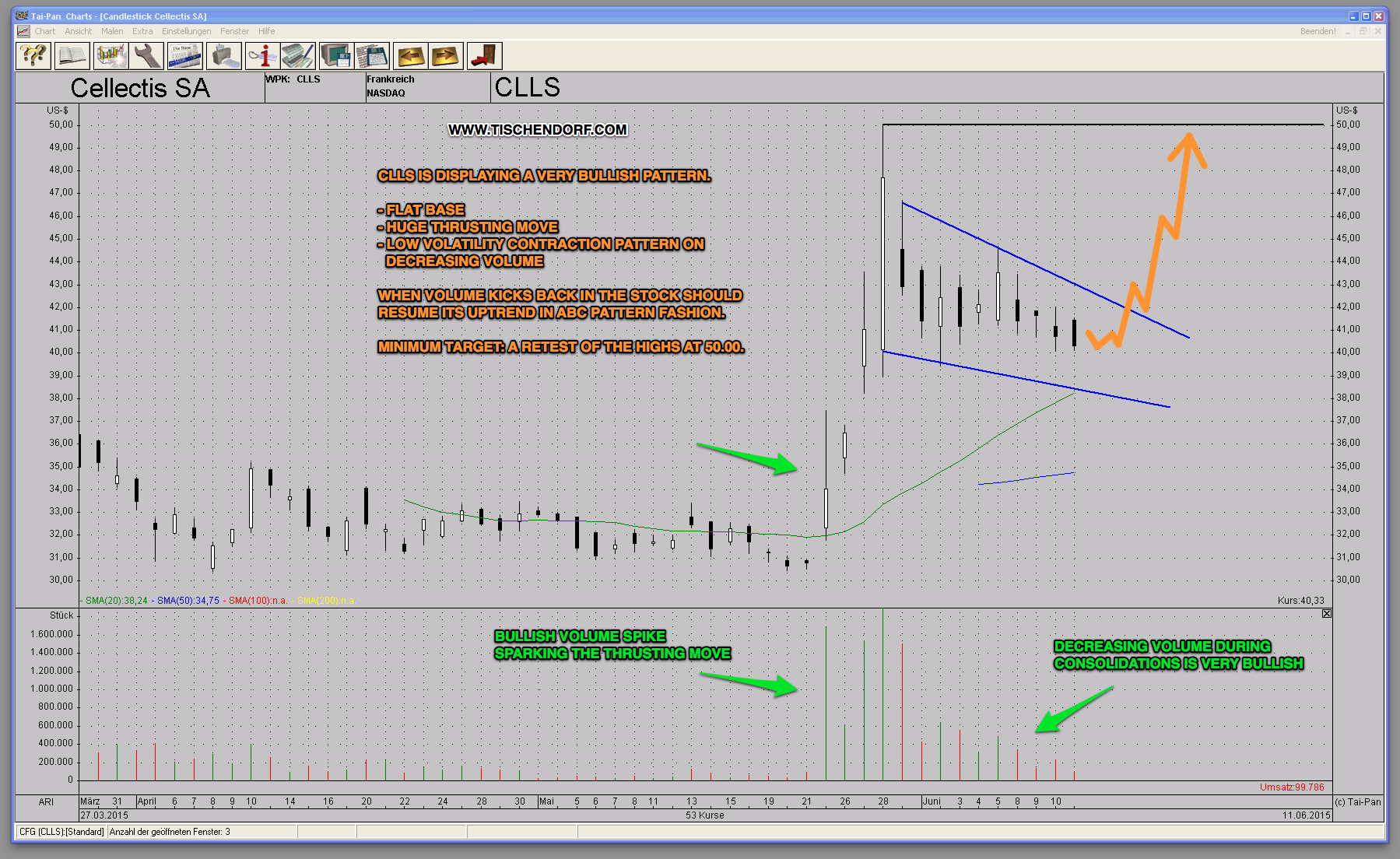1400x859 pixels.
Task: Go to previous chart with left arrow
Action: (410, 56)
